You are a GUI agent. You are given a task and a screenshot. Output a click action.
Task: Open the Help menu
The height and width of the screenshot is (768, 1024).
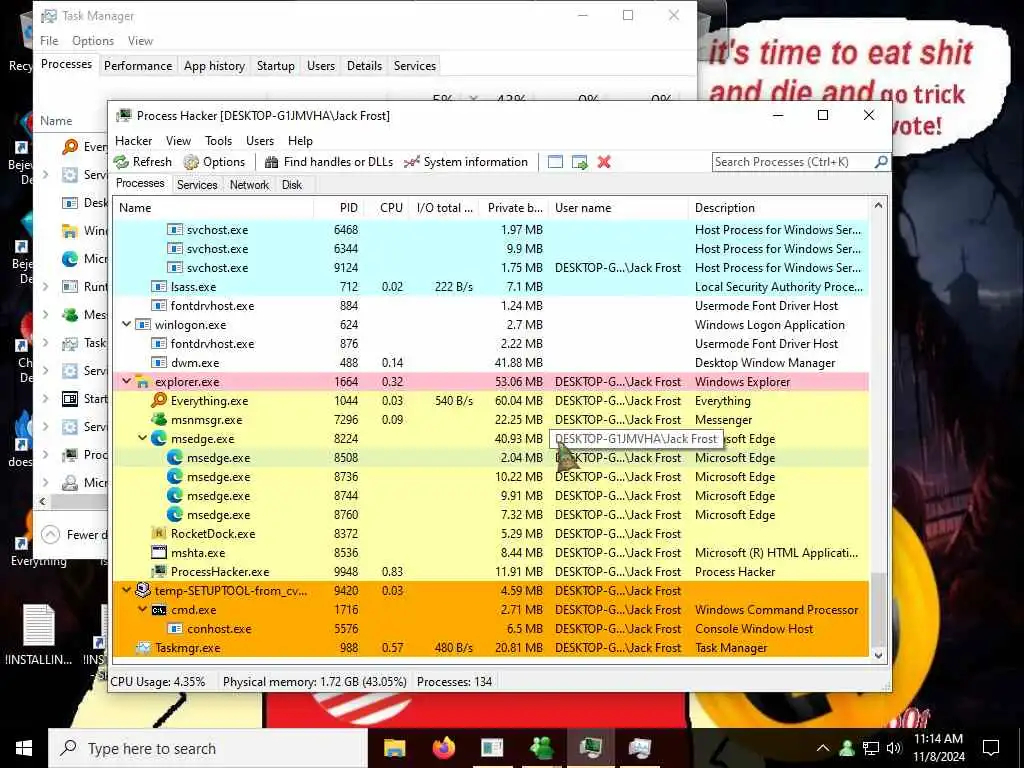[x=300, y=140]
